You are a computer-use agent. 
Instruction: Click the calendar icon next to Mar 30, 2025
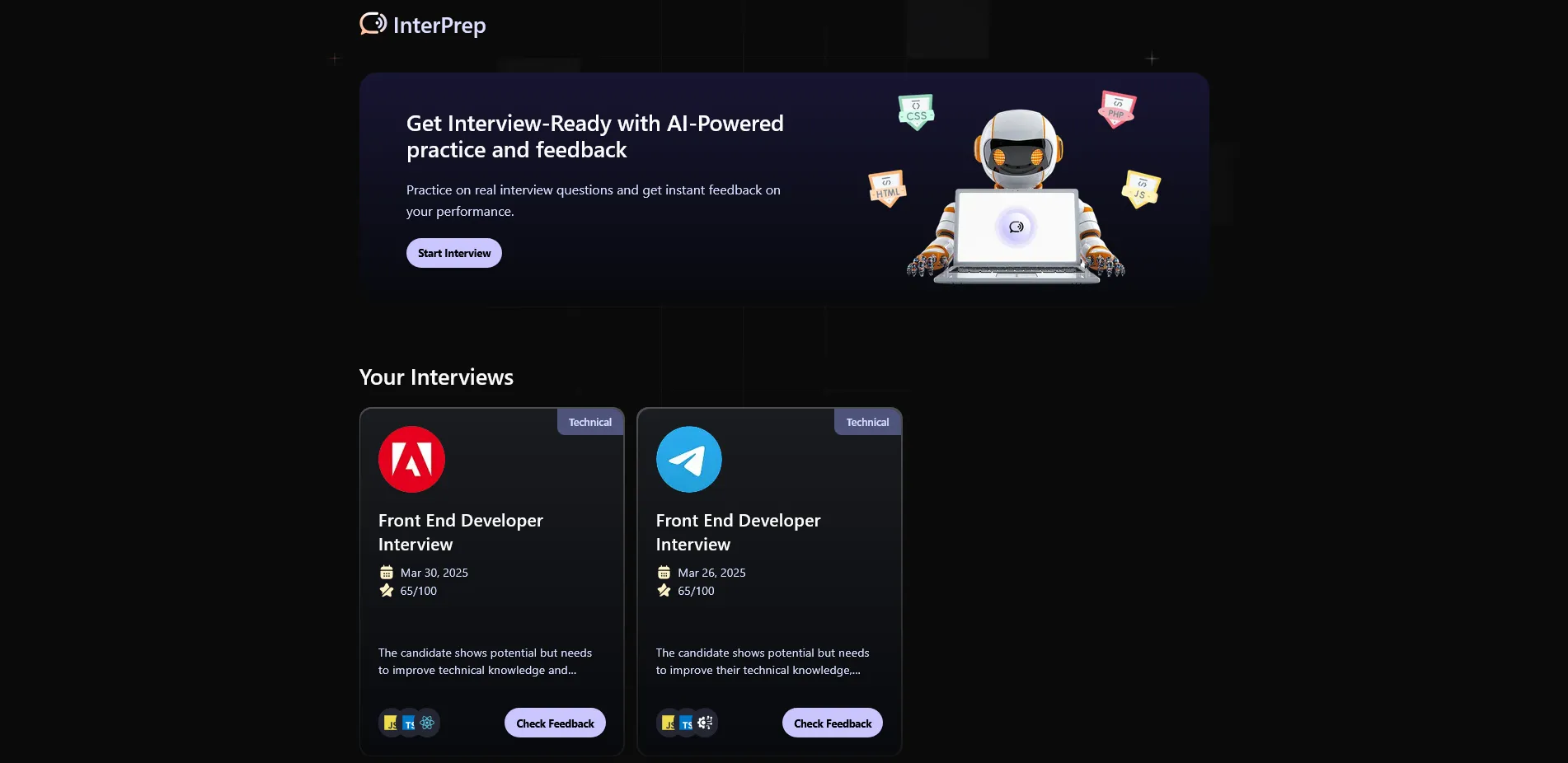coord(385,573)
